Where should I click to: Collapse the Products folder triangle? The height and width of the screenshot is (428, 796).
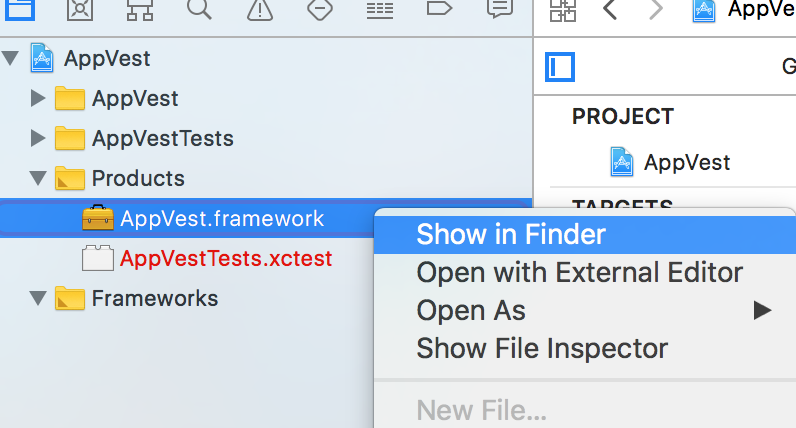tap(38, 178)
